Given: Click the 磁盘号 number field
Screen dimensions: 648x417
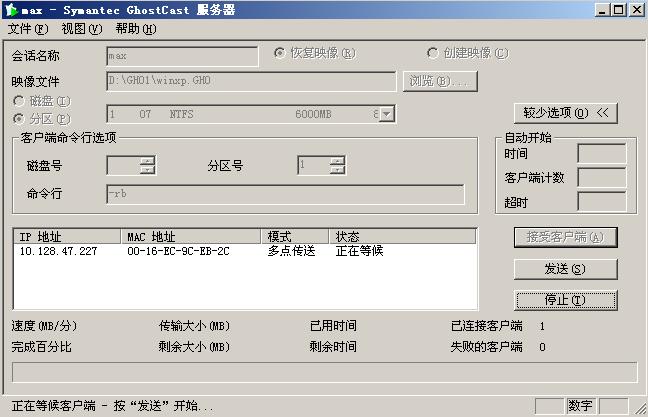Looking at the screenshot, I should pos(124,165).
